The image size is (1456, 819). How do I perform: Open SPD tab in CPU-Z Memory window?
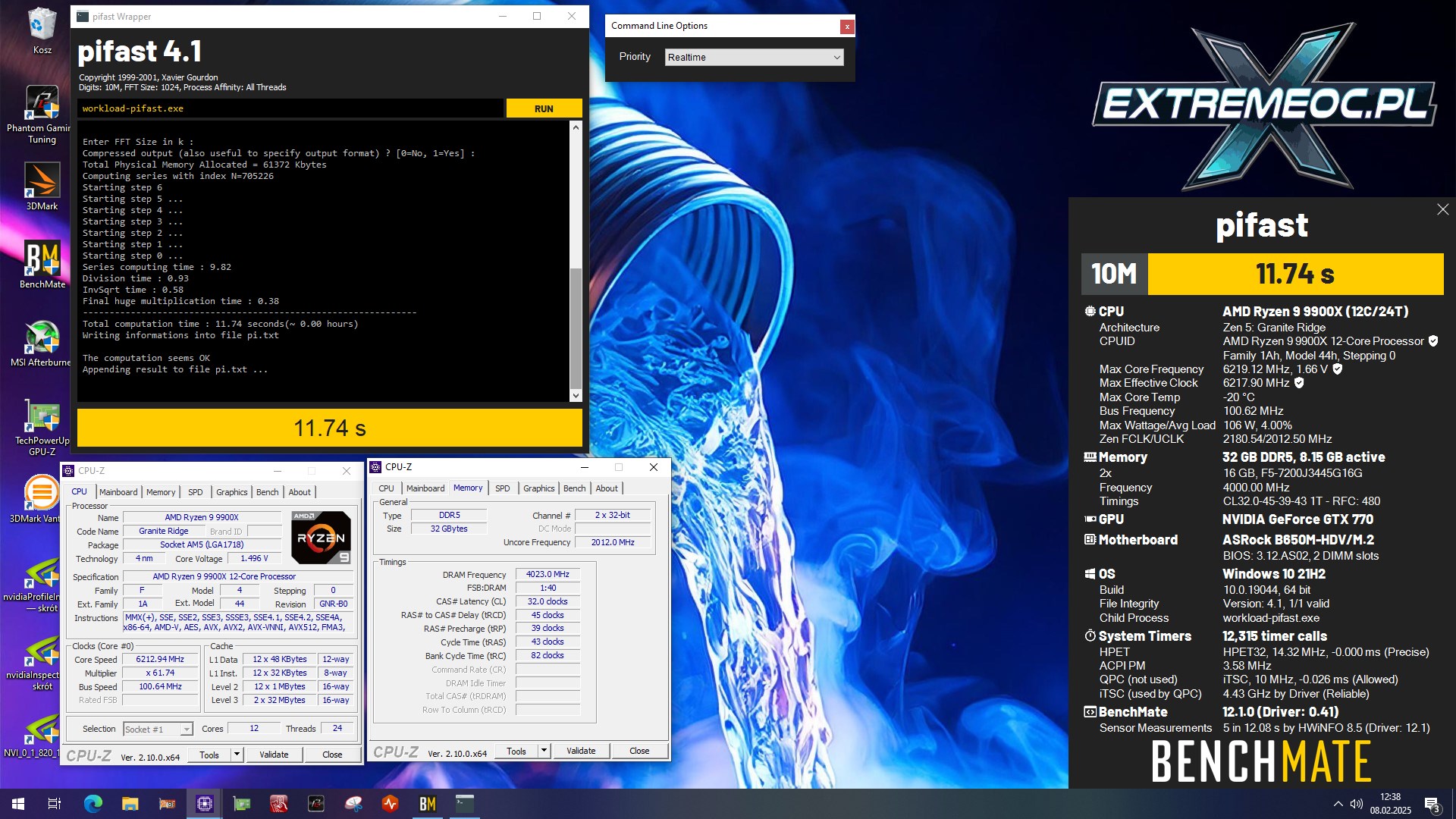tap(502, 488)
